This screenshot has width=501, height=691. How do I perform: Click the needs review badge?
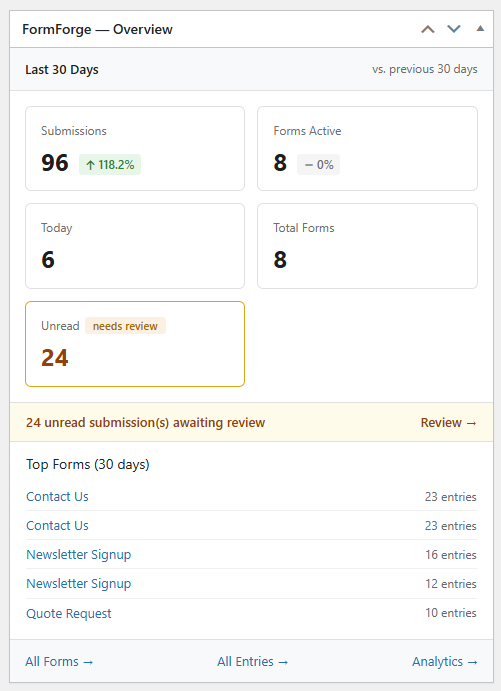125,326
